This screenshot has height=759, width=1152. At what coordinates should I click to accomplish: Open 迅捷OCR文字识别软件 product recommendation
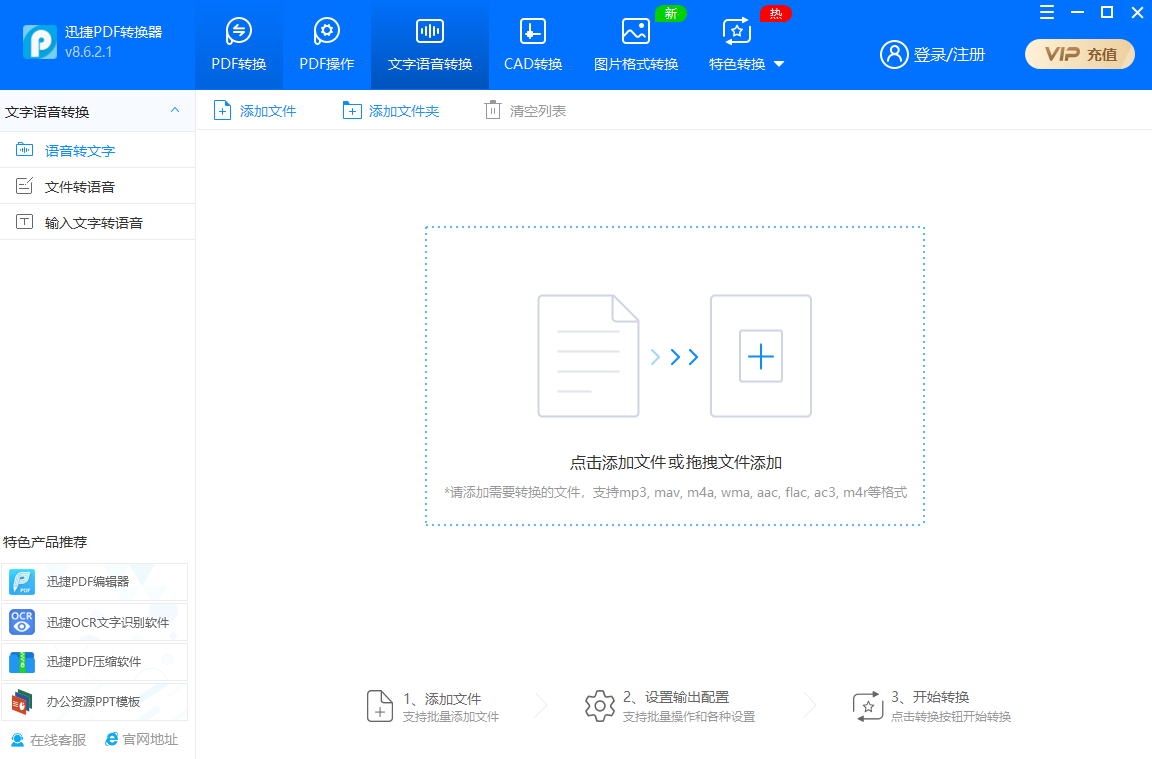(94, 622)
